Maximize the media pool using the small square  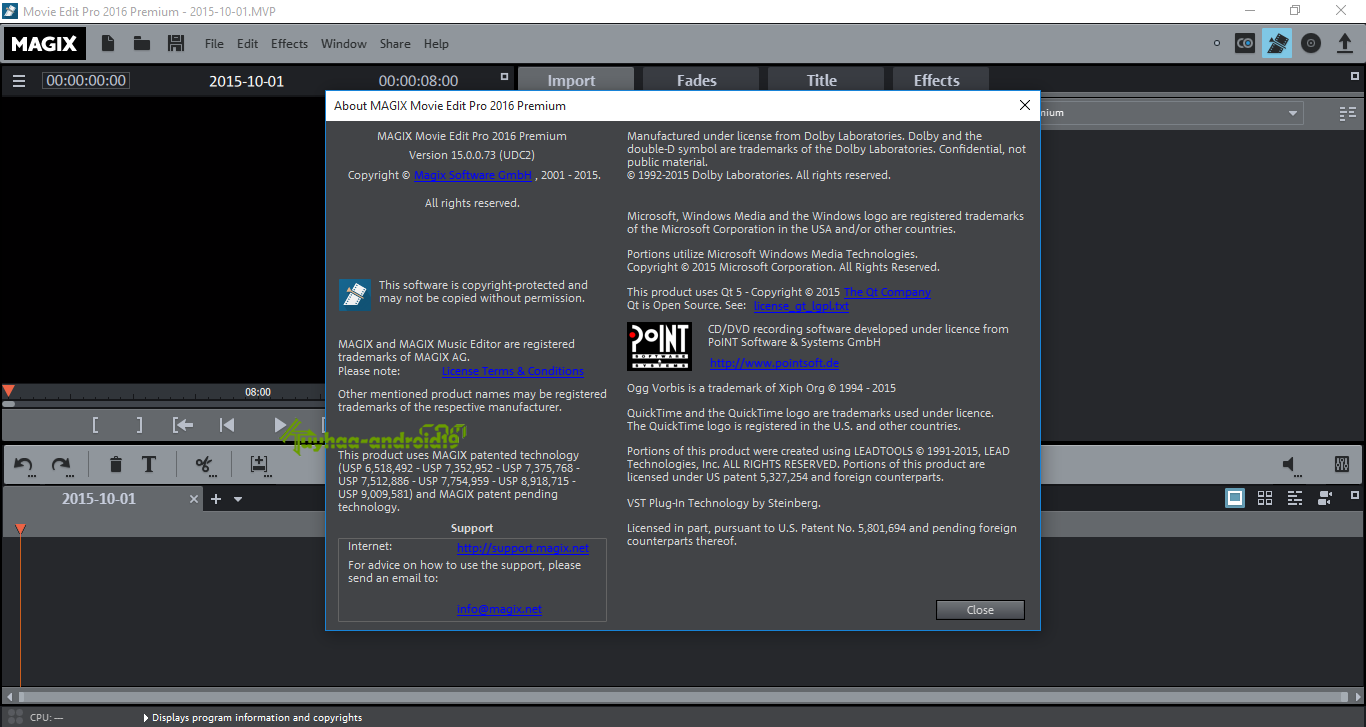coord(1354,76)
